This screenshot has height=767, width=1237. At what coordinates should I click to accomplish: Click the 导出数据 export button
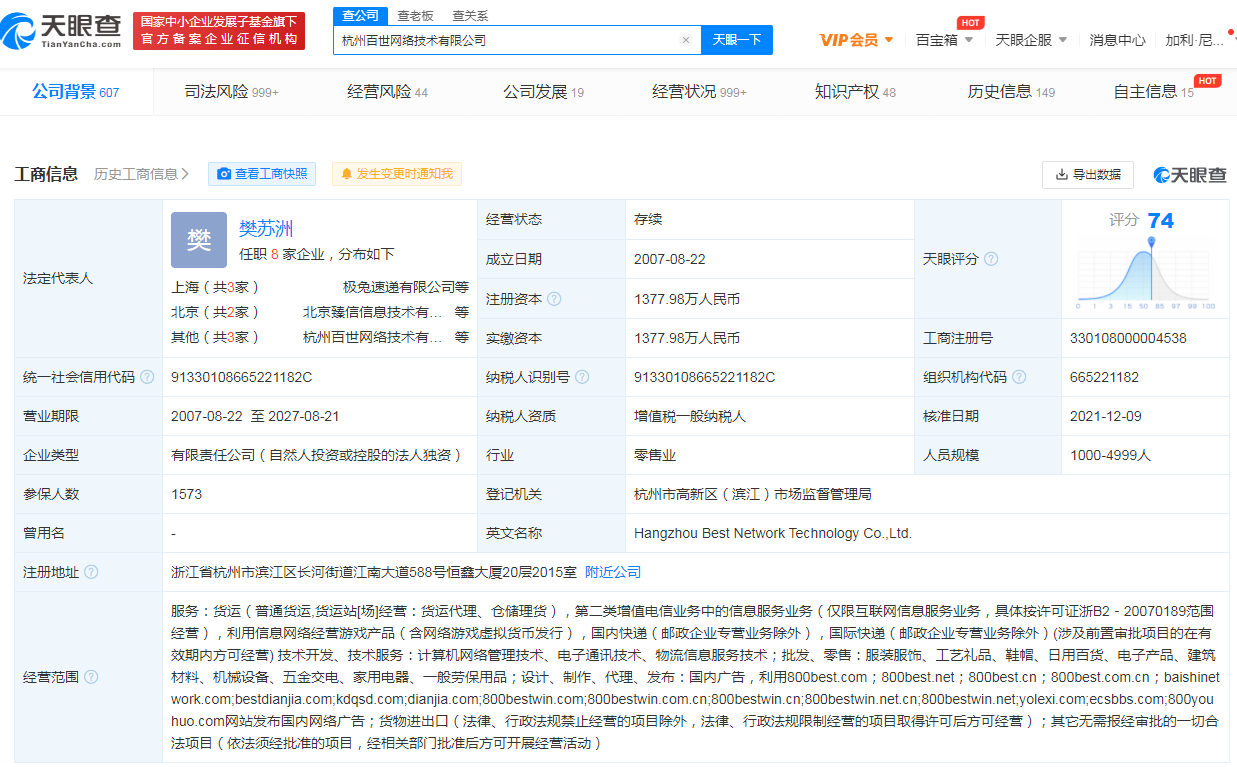tap(1088, 174)
